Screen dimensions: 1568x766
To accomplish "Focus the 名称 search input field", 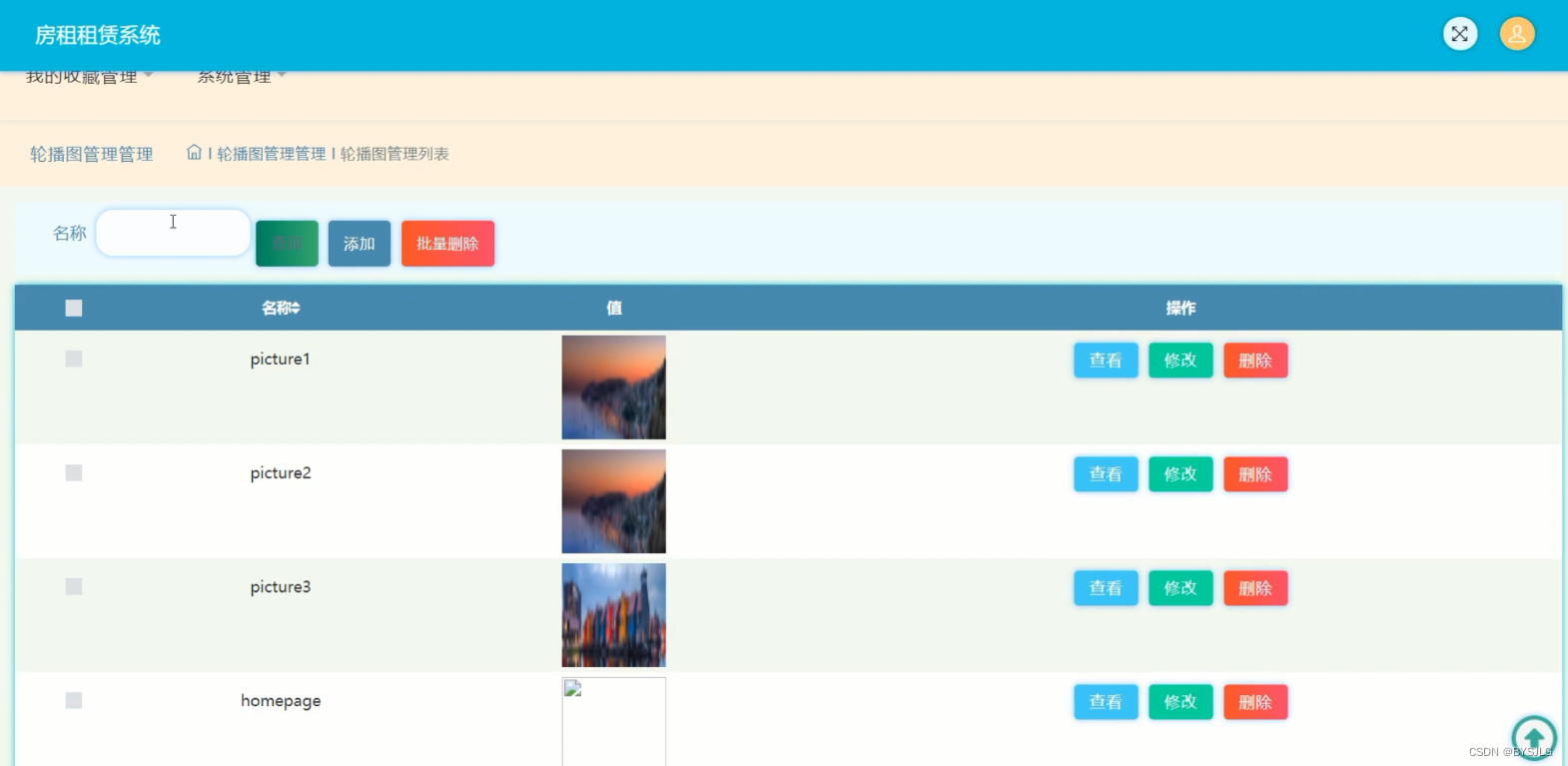I will [x=173, y=233].
